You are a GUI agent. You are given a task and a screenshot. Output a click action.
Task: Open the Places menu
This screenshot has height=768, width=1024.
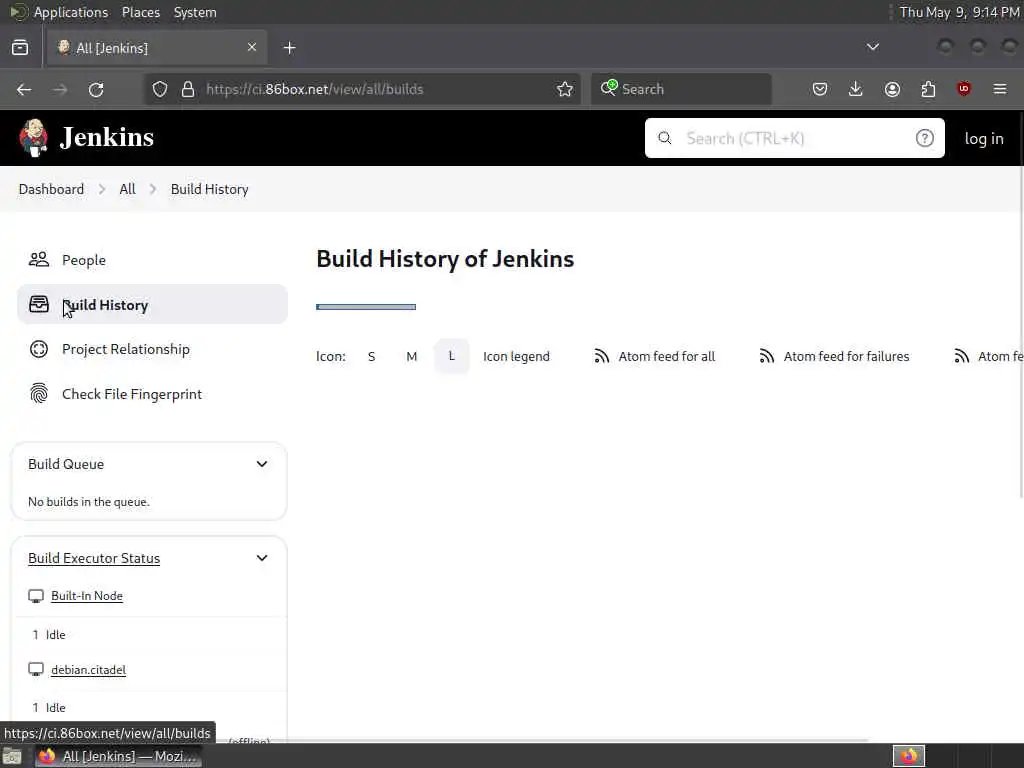pyautogui.click(x=141, y=12)
